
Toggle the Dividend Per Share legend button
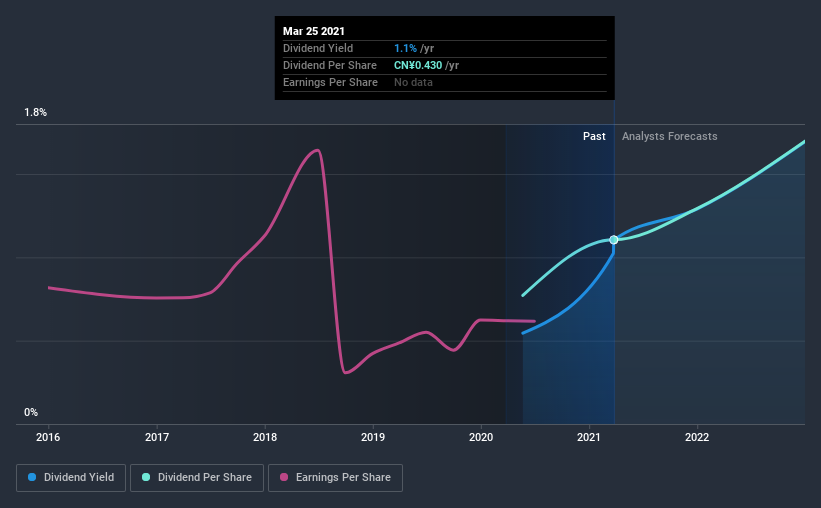click(x=197, y=478)
